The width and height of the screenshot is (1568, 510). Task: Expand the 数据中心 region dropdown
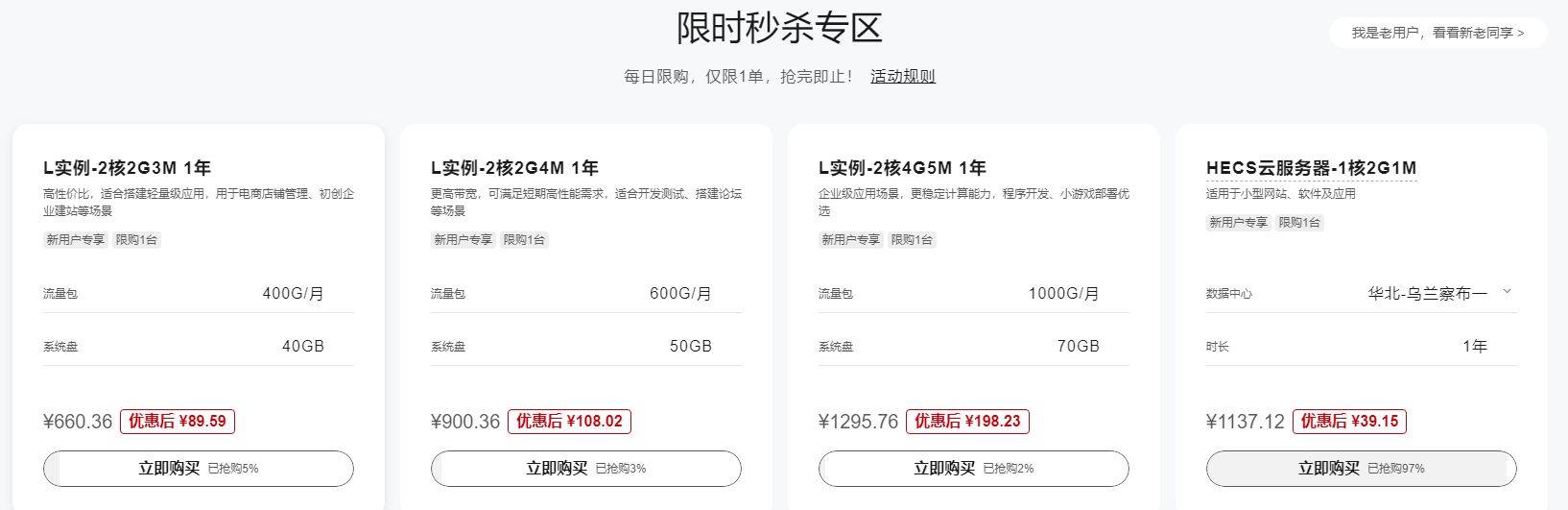click(1437, 293)
